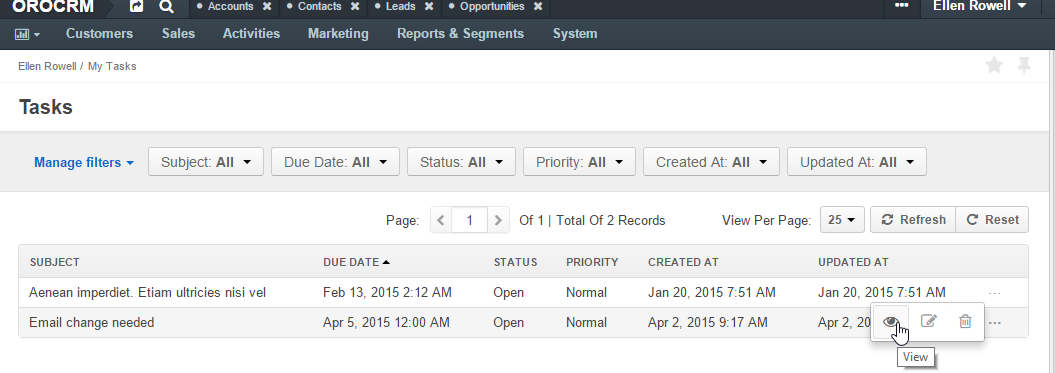Image resolution: width=1055 pixels, height=373 pixels.
Task: Click the Edit pencil icon
Action: coord(929,321)
